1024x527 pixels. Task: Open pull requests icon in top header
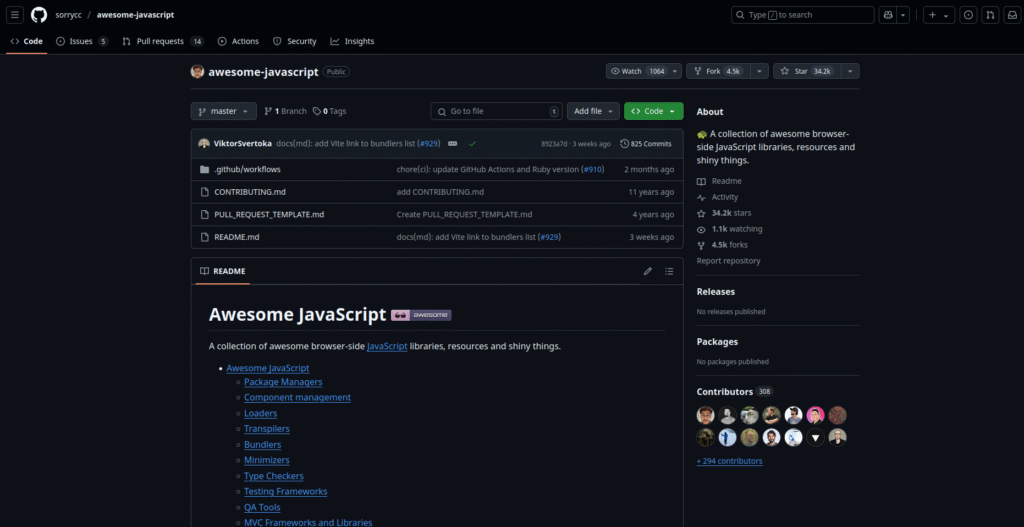(990, 15)
